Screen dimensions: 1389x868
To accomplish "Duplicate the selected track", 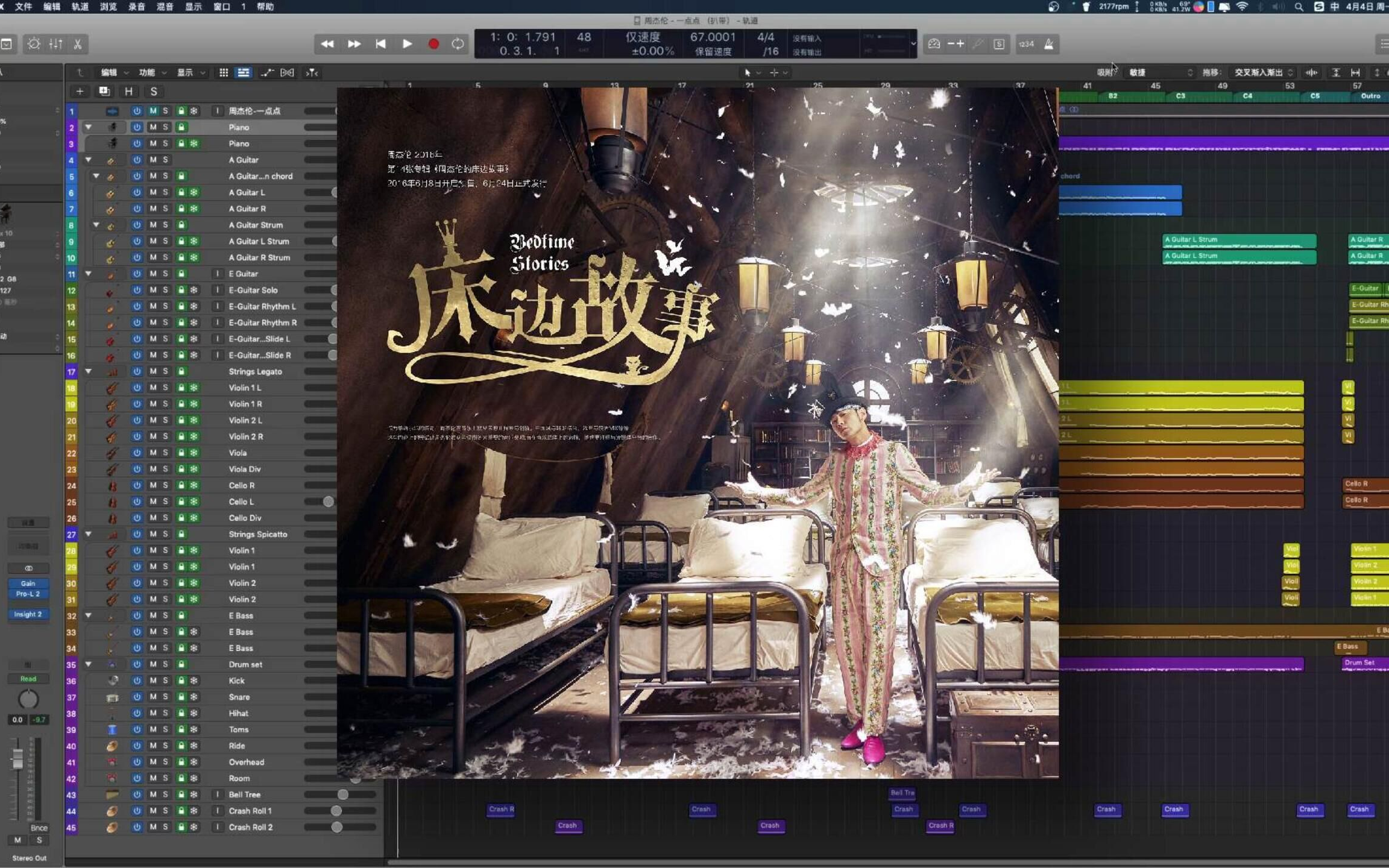I will 104,92.
